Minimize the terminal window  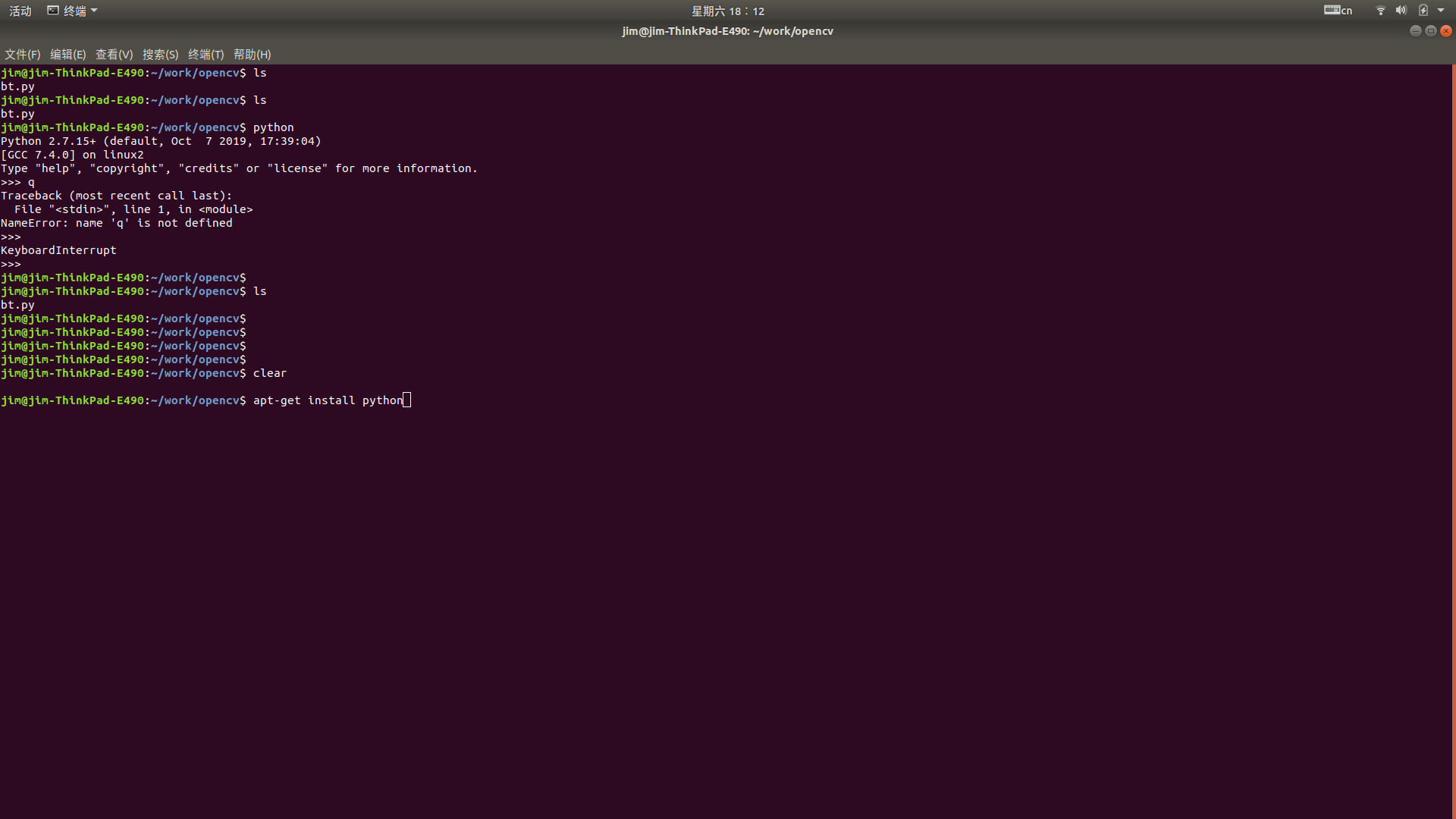tap(1415, 31)
